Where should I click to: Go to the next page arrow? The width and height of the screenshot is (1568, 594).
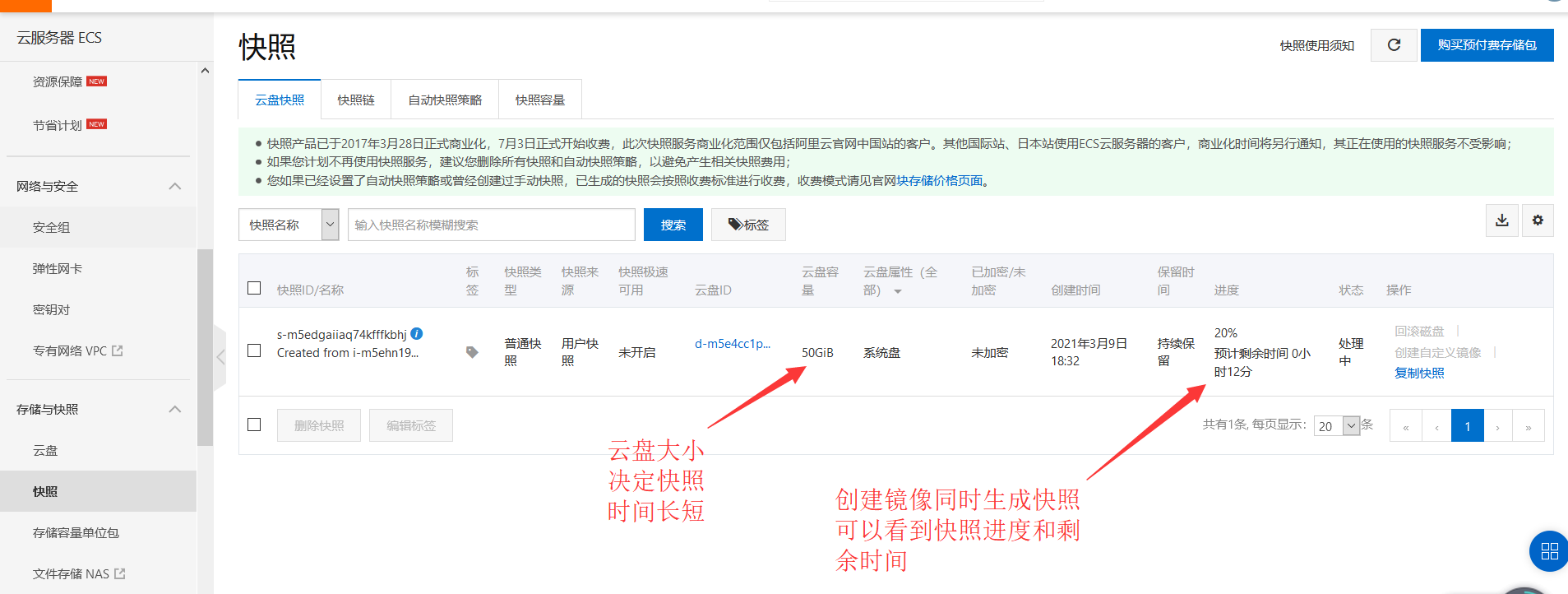point(1497,426)
